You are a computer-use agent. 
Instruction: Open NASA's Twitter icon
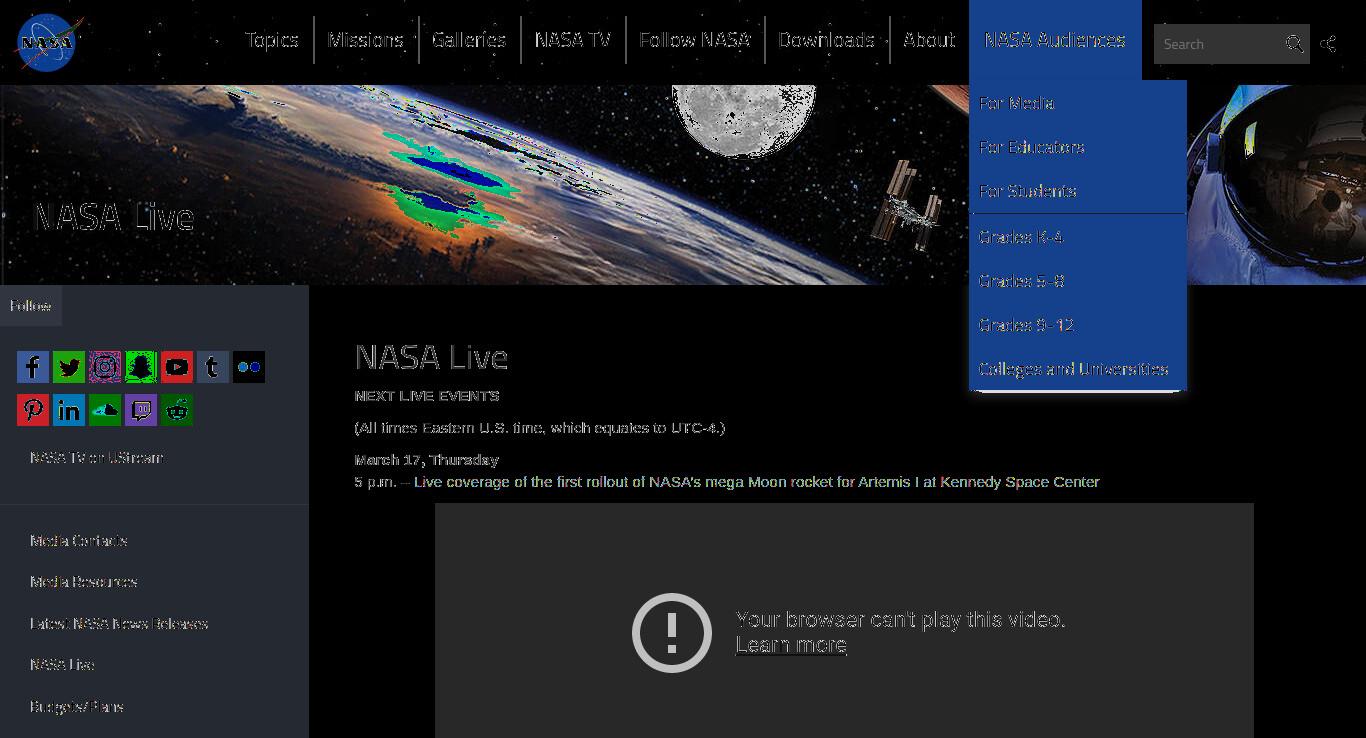click(69, 367)
